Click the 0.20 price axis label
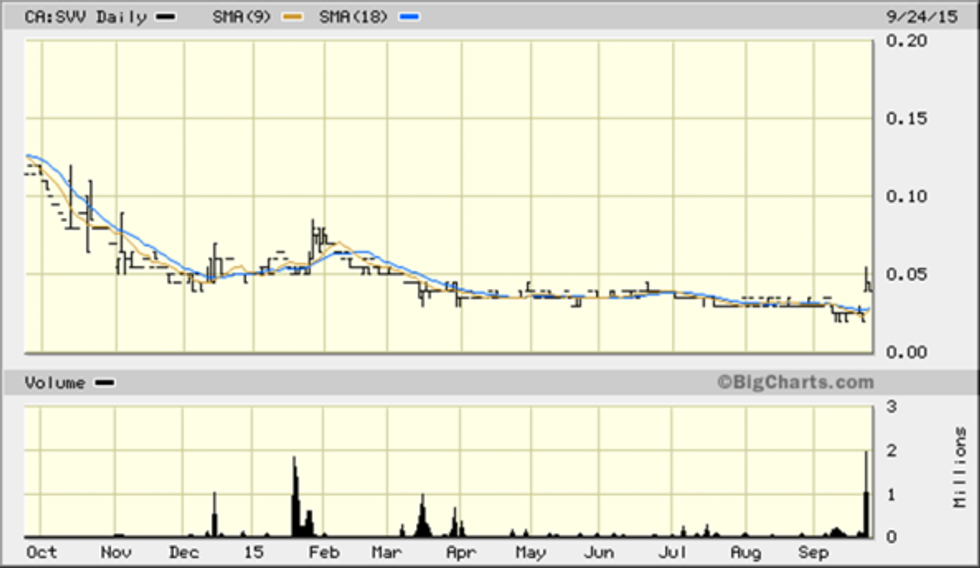Screen dimensions: 980x568 (x=907, y=40)
